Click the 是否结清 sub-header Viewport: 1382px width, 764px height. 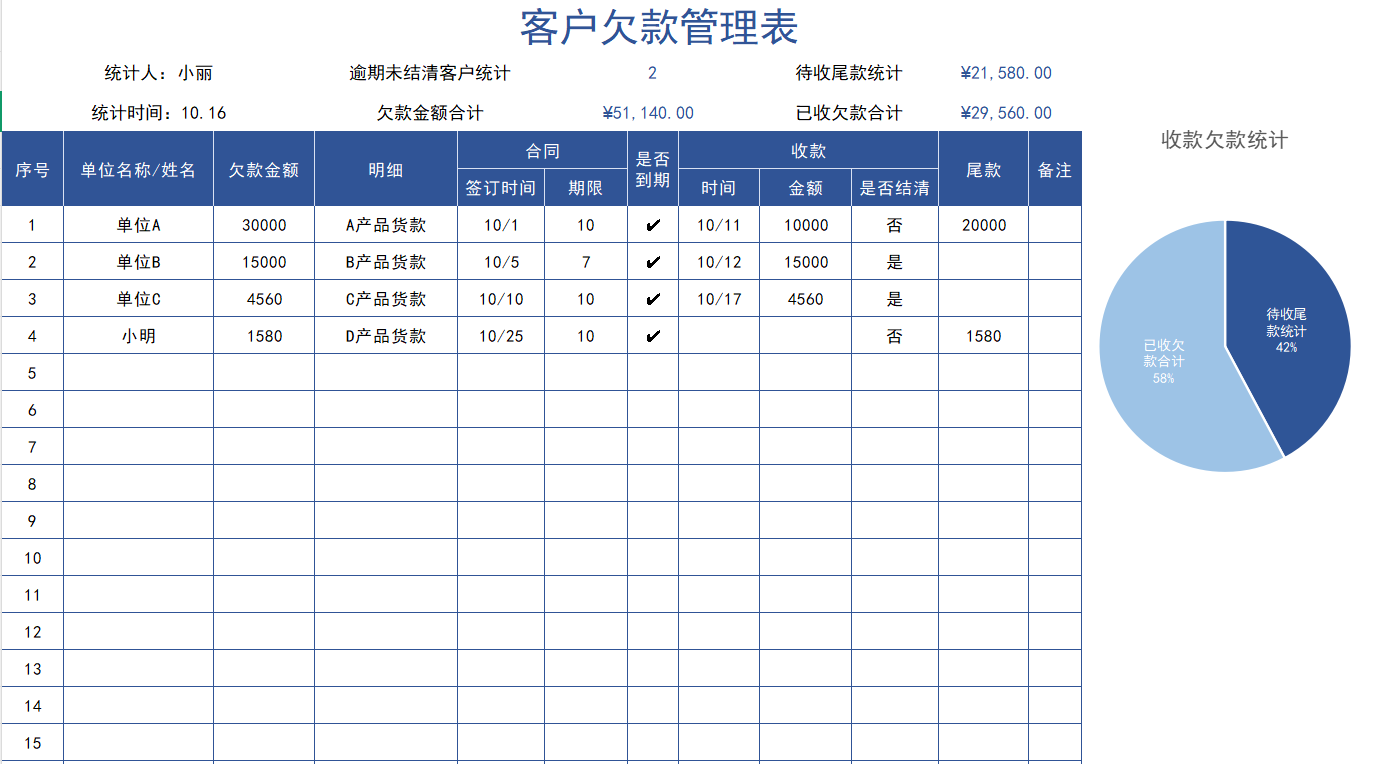tap(895, 188)
